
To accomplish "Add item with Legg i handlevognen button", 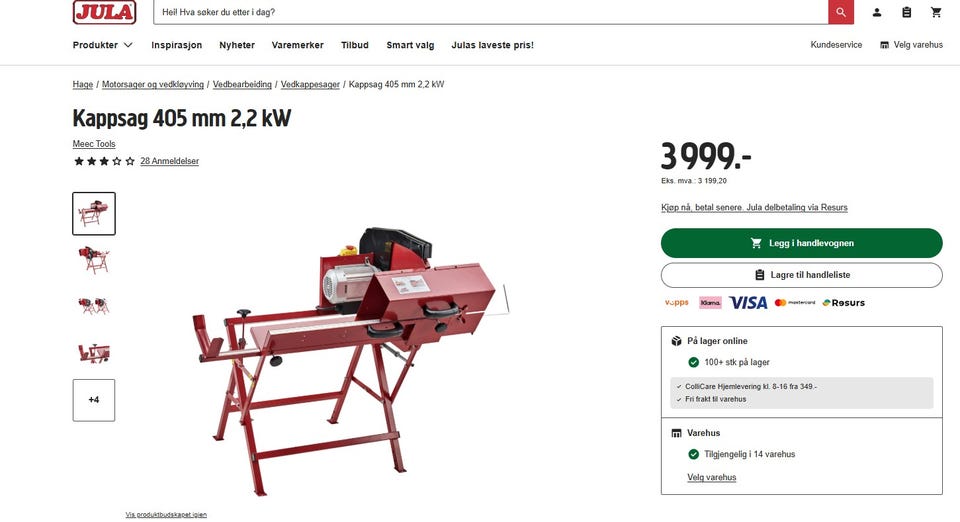I will click(801, 243).
